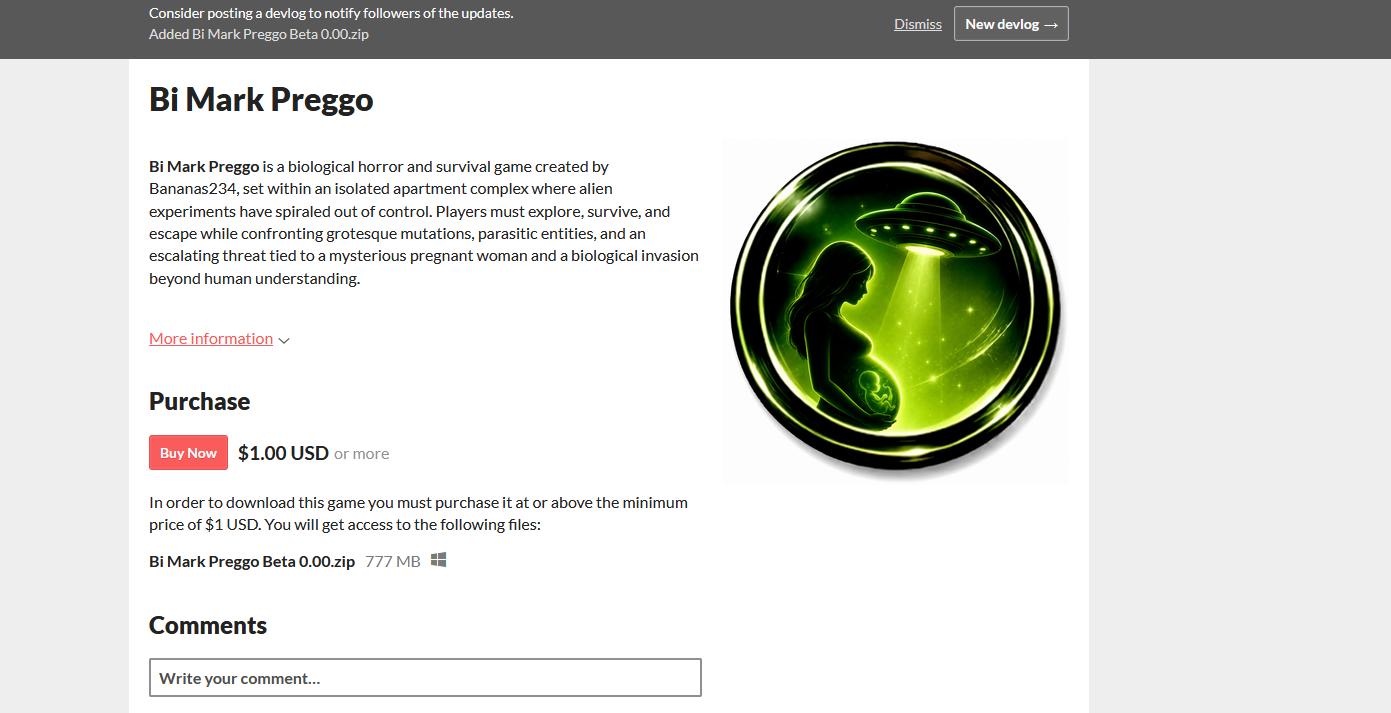Click the Purchase section heading
This screenshot has height=713, width=1391.
click(199, 401)
